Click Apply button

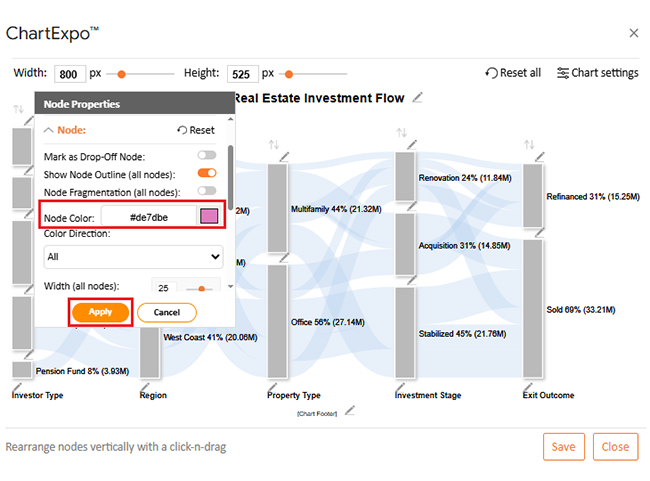tap(100, 312)
